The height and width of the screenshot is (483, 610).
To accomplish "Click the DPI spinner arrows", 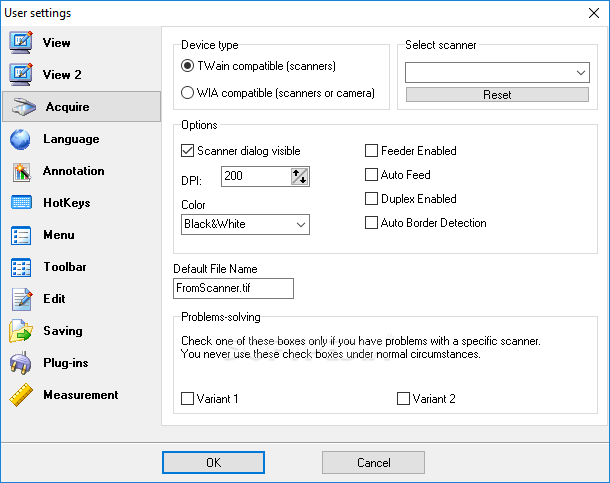I will click(300, 177).
